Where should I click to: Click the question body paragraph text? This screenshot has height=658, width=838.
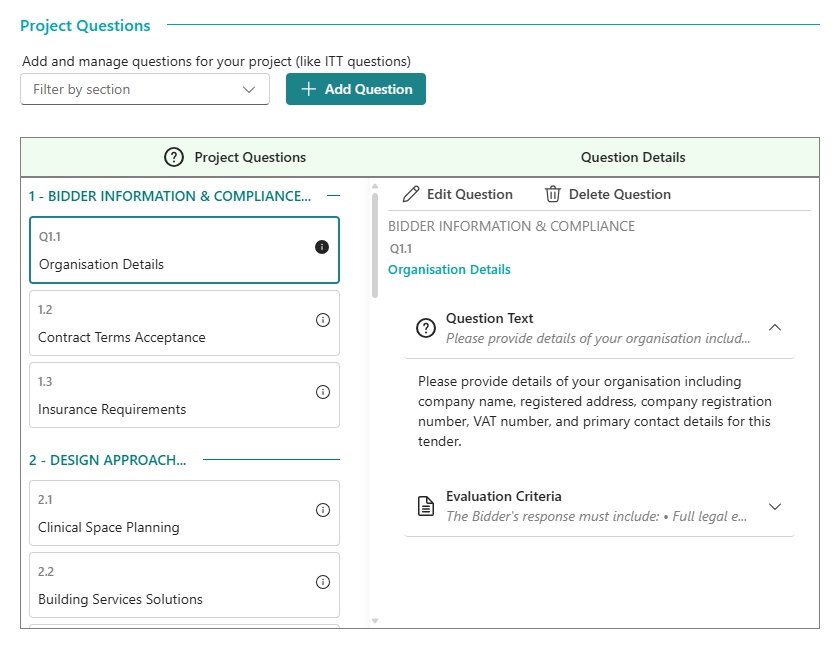[594, 411]
